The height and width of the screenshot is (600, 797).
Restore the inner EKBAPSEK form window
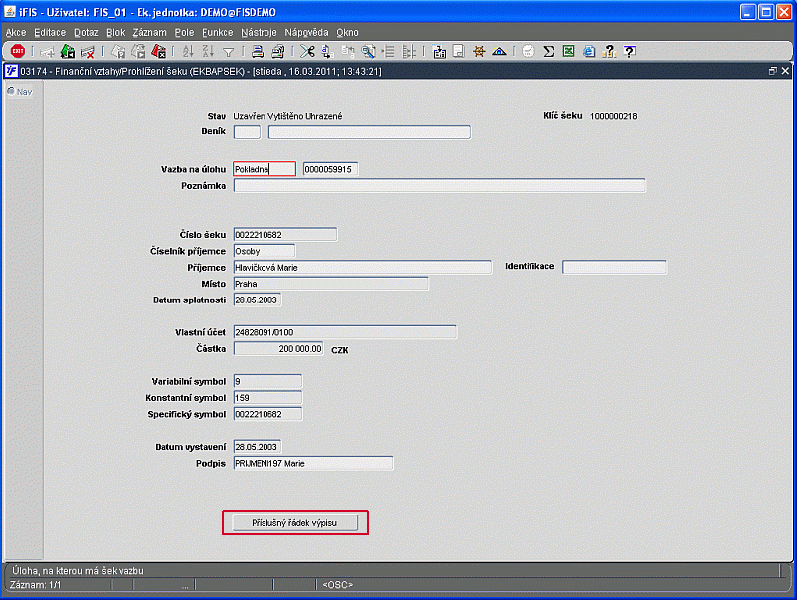point(773,71)
